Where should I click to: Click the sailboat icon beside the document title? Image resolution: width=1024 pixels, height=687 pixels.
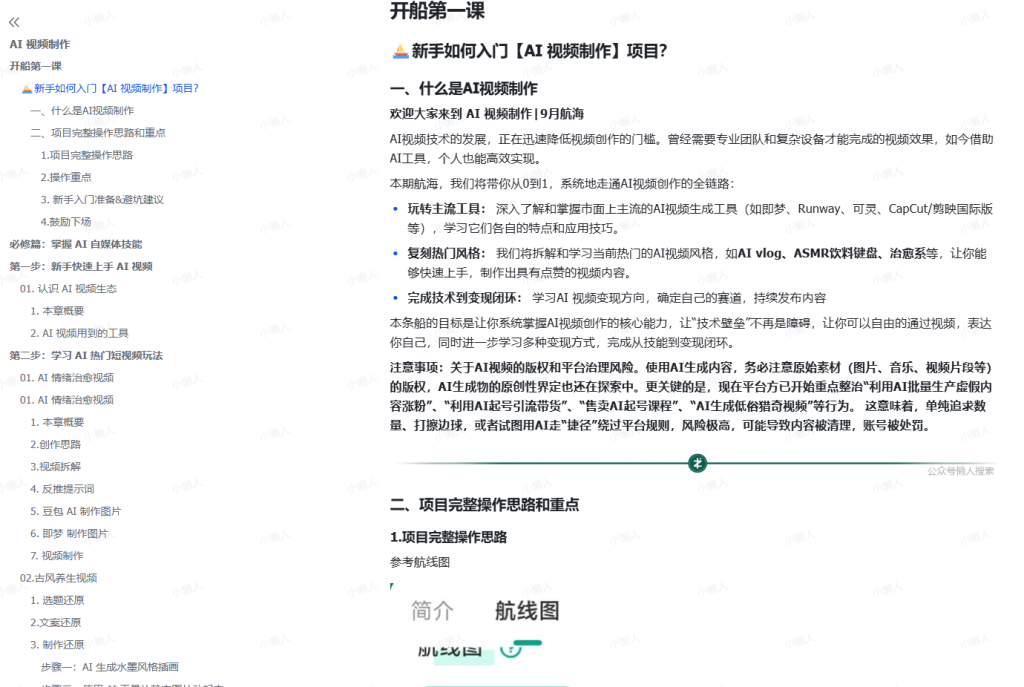400,51
